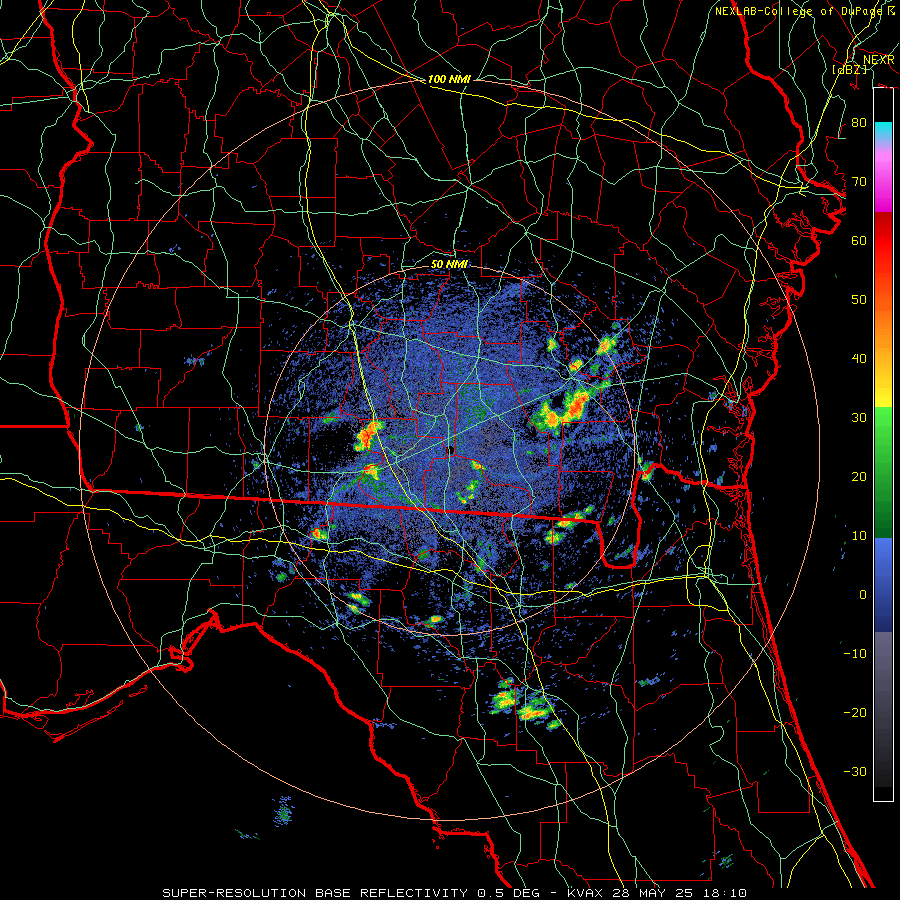Click the 30 value on the dBZ scale
This screenshot has width=900, height=900.
pyautogui.click(x=859, y=418)
